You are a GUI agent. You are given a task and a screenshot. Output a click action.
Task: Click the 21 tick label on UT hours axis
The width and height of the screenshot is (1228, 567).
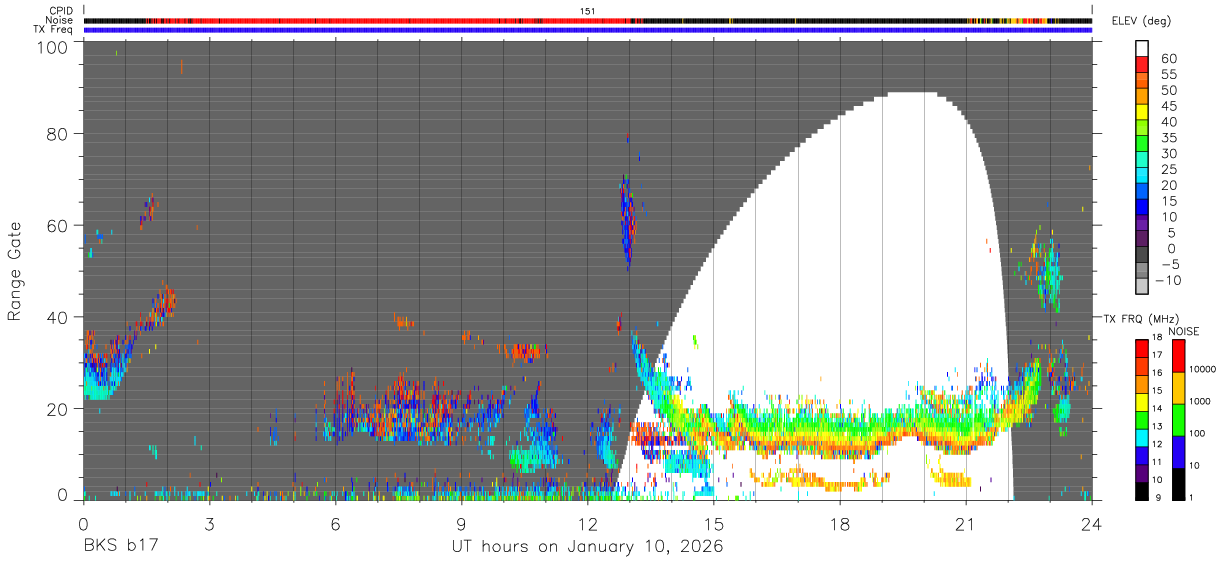point(965,523)
